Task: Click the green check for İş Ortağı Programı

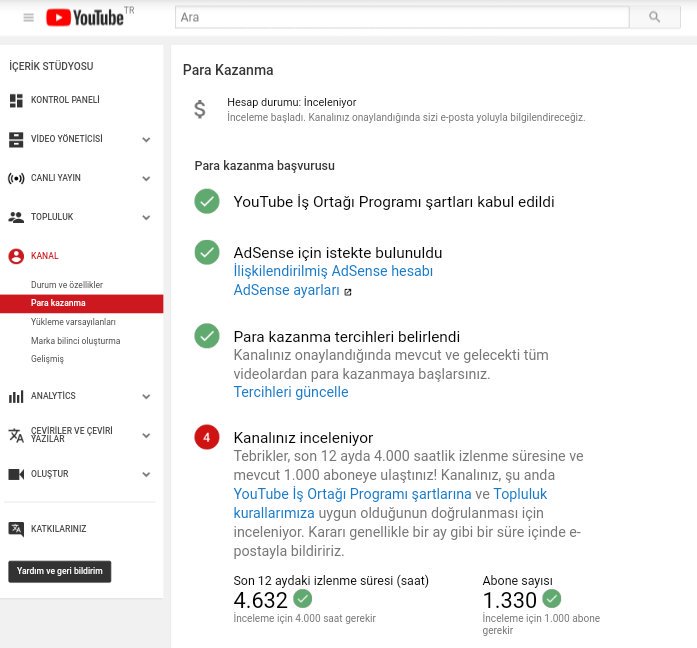Action: point(207,201)
